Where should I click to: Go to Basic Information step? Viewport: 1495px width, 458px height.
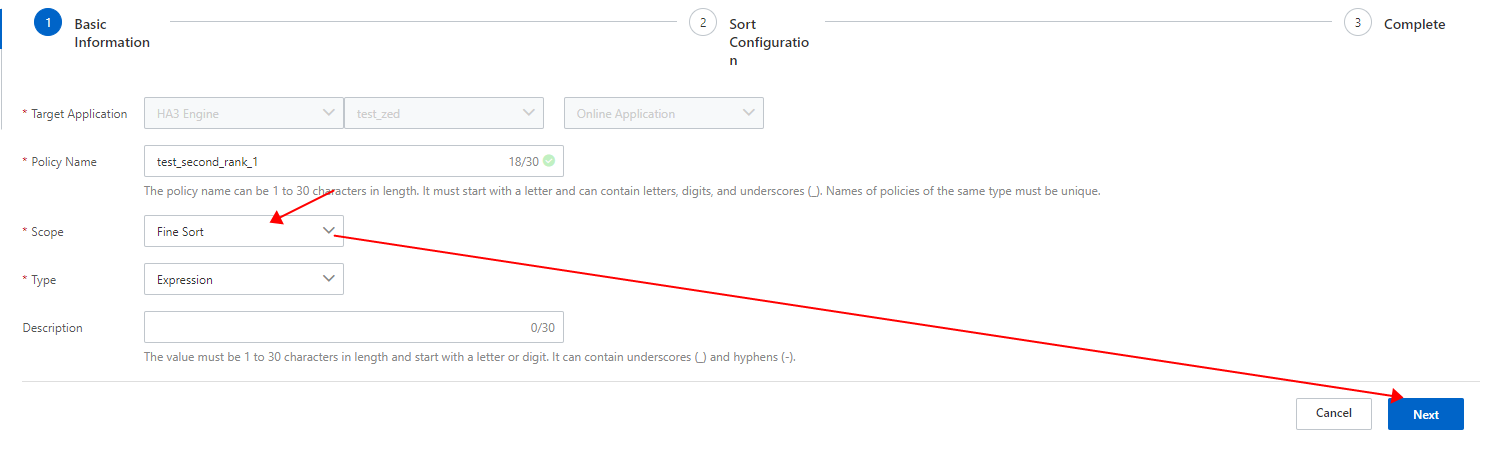click(x=111, y=33)
